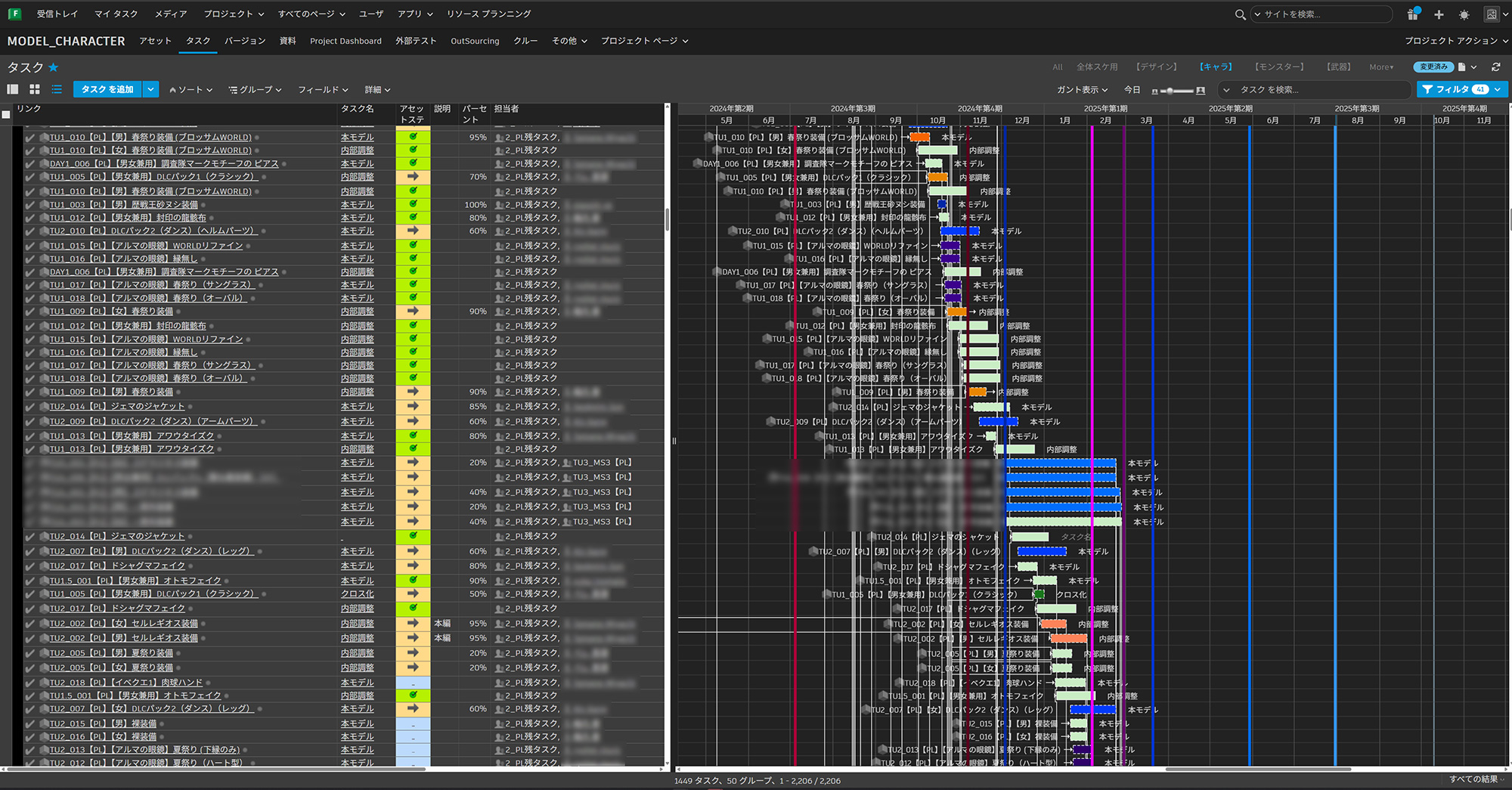
Task: Open the gear settings icon in top bar
Action: (1464, 14)
